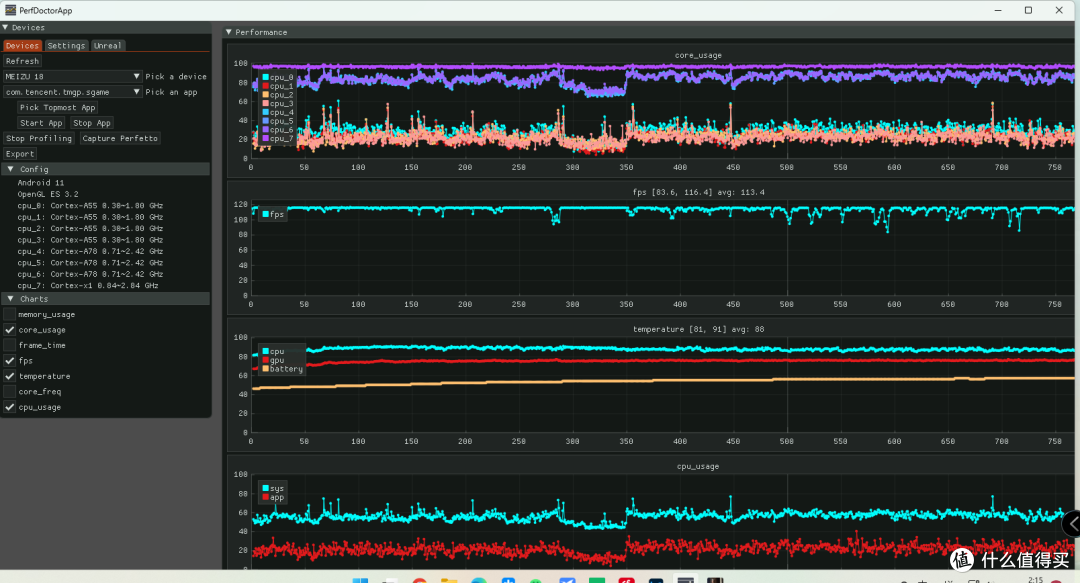This screenshot has width=1080, height=583.
Task: Click the cpu_3 Cortex-A55 config row
Action: tap(90, 240)
